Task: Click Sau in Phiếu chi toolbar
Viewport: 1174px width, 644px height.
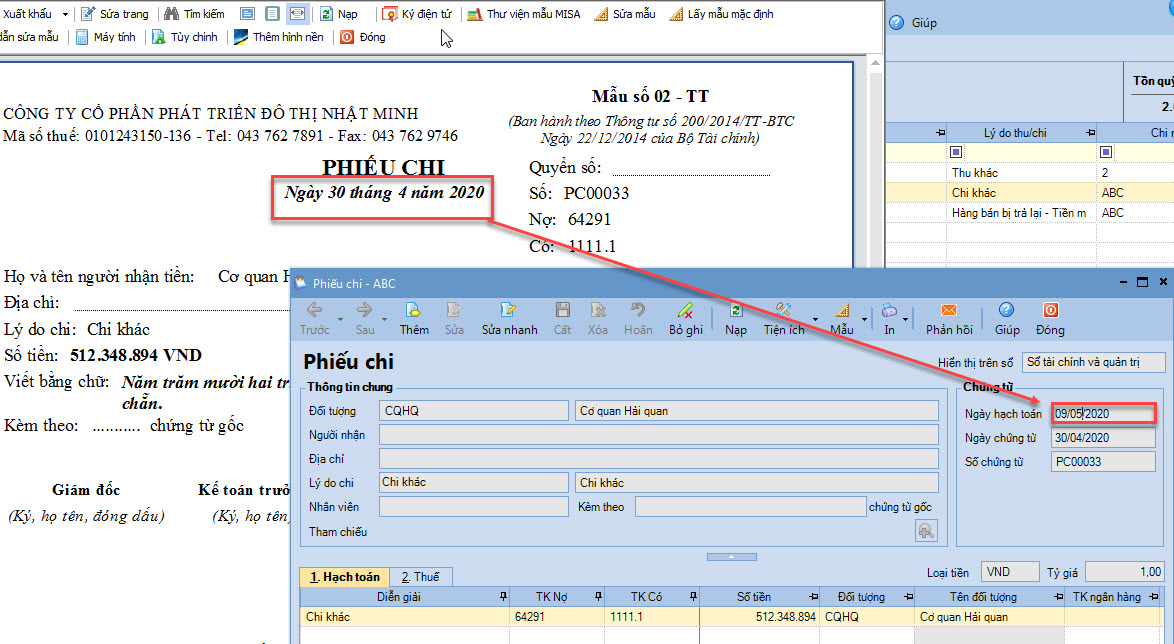Action: (x=365, y=318)
